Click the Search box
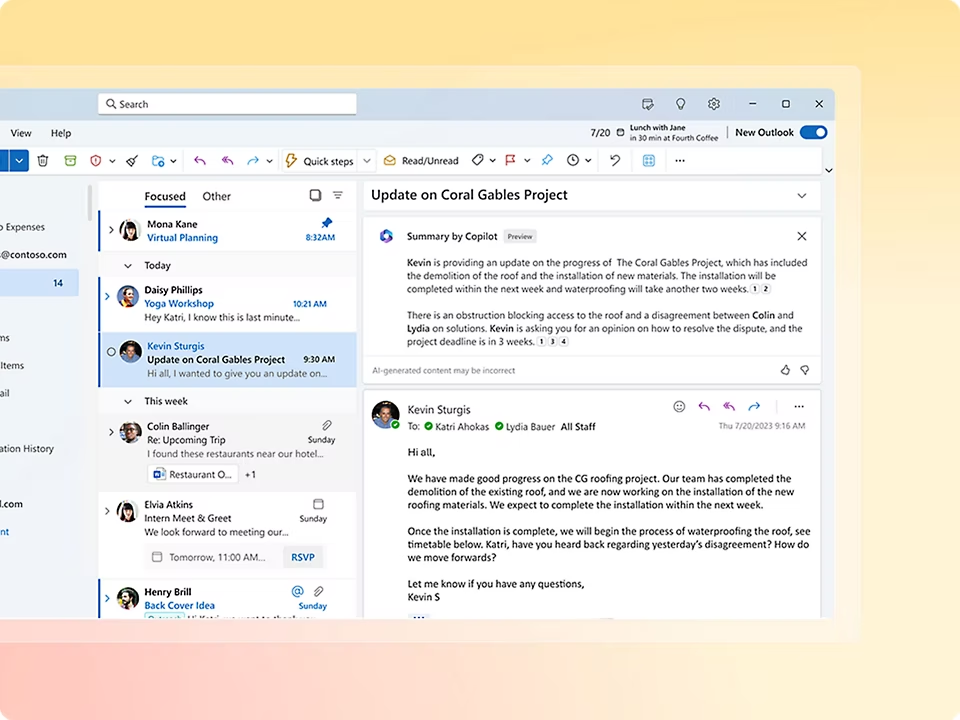The image size is (960, 720). (227, 104)
